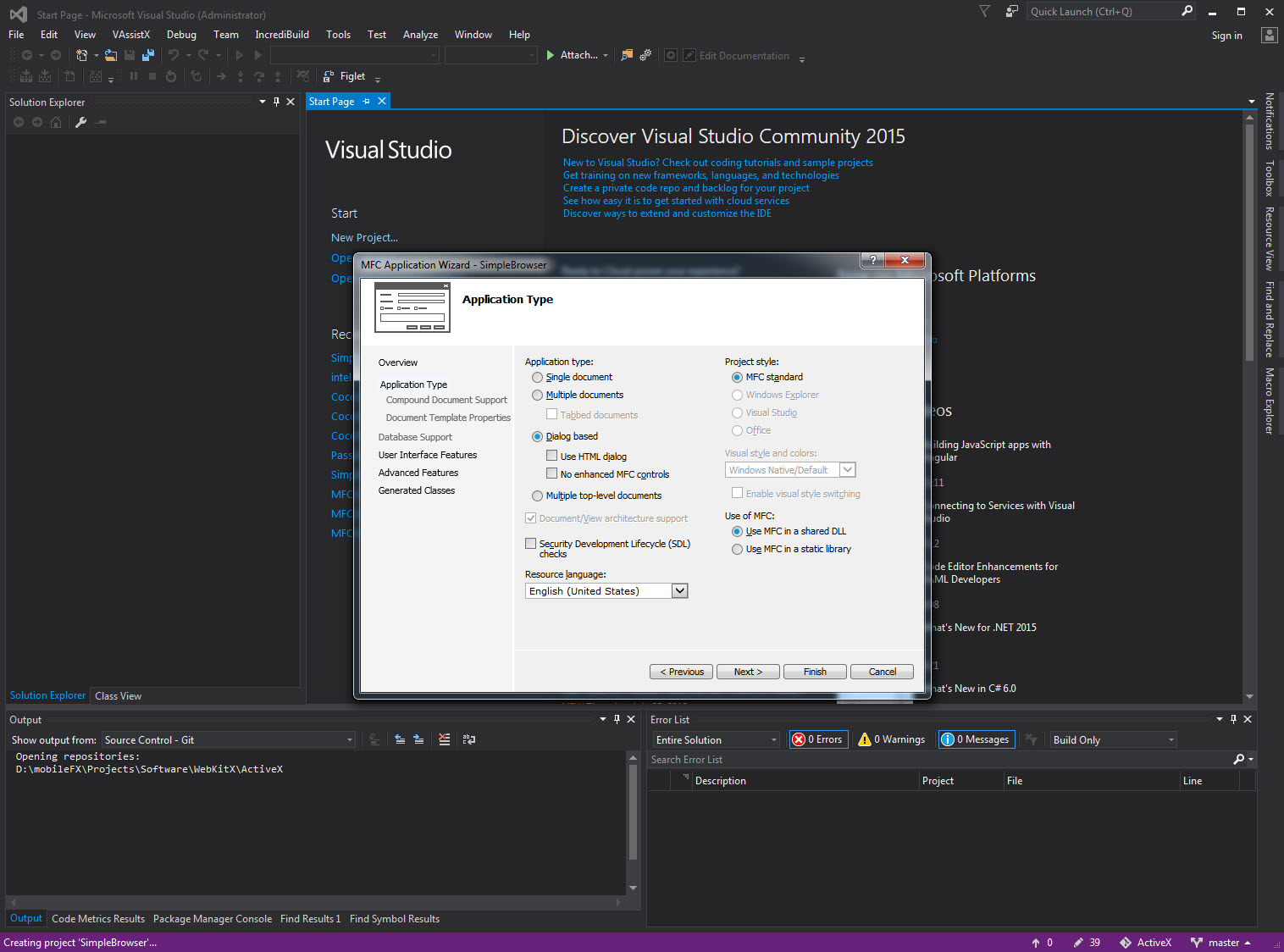Click the Undo toolbar icon
This screenshot has width=1284, height=952.
[x=173, y=55]
